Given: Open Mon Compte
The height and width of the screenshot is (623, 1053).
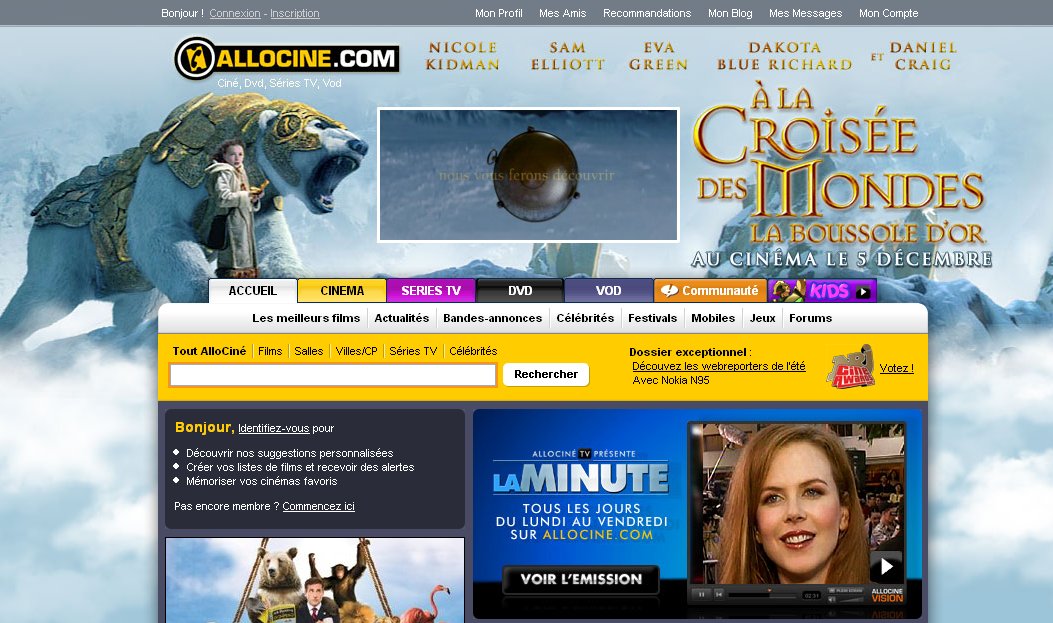Looking at the screenshot, I should coord(888,13).
